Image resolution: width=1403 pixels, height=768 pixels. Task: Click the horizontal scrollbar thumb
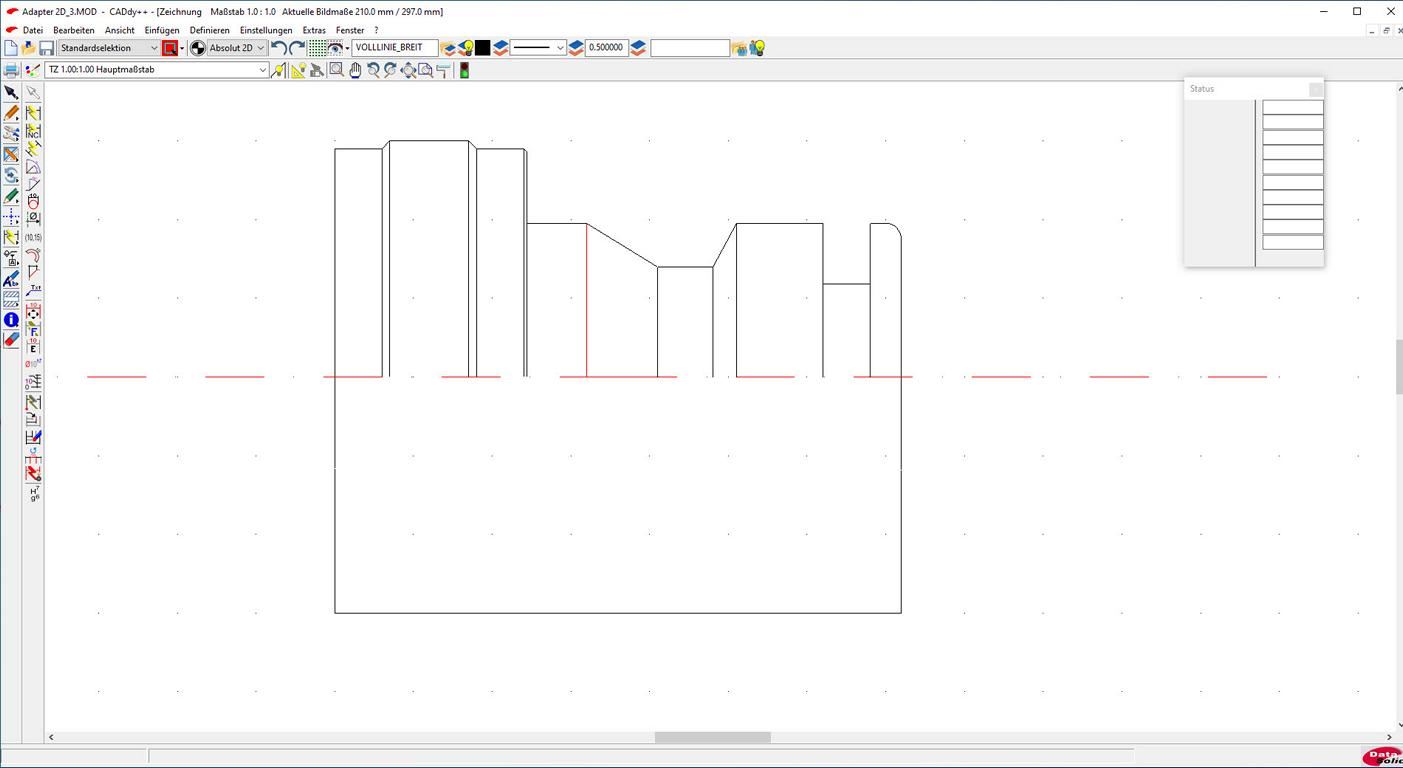(713, 738)
